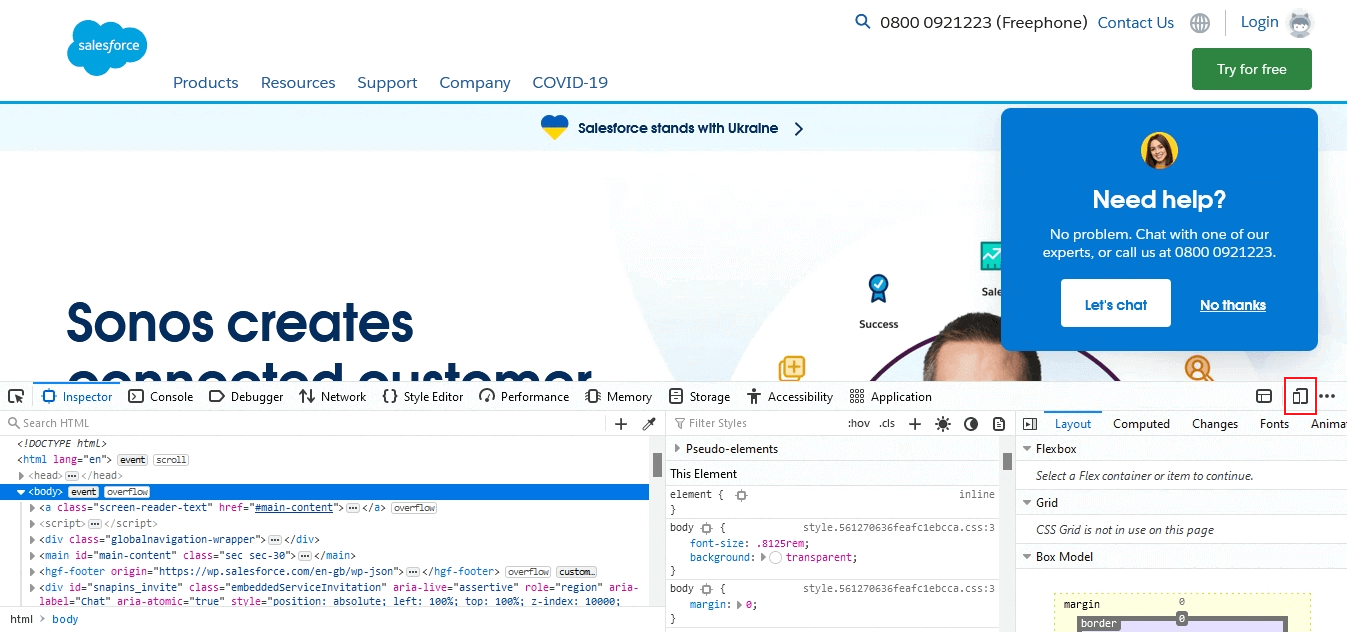Image resolution: width=1347 pixels, height=632 pixels.
Task: Toggle the event badge on html node
Action: 133,460
